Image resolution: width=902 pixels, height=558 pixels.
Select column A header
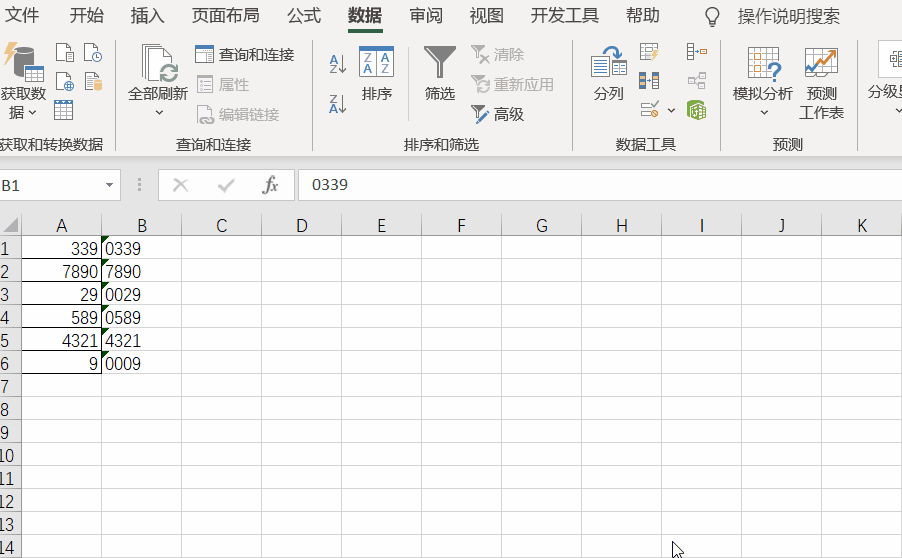coord(62,226)
